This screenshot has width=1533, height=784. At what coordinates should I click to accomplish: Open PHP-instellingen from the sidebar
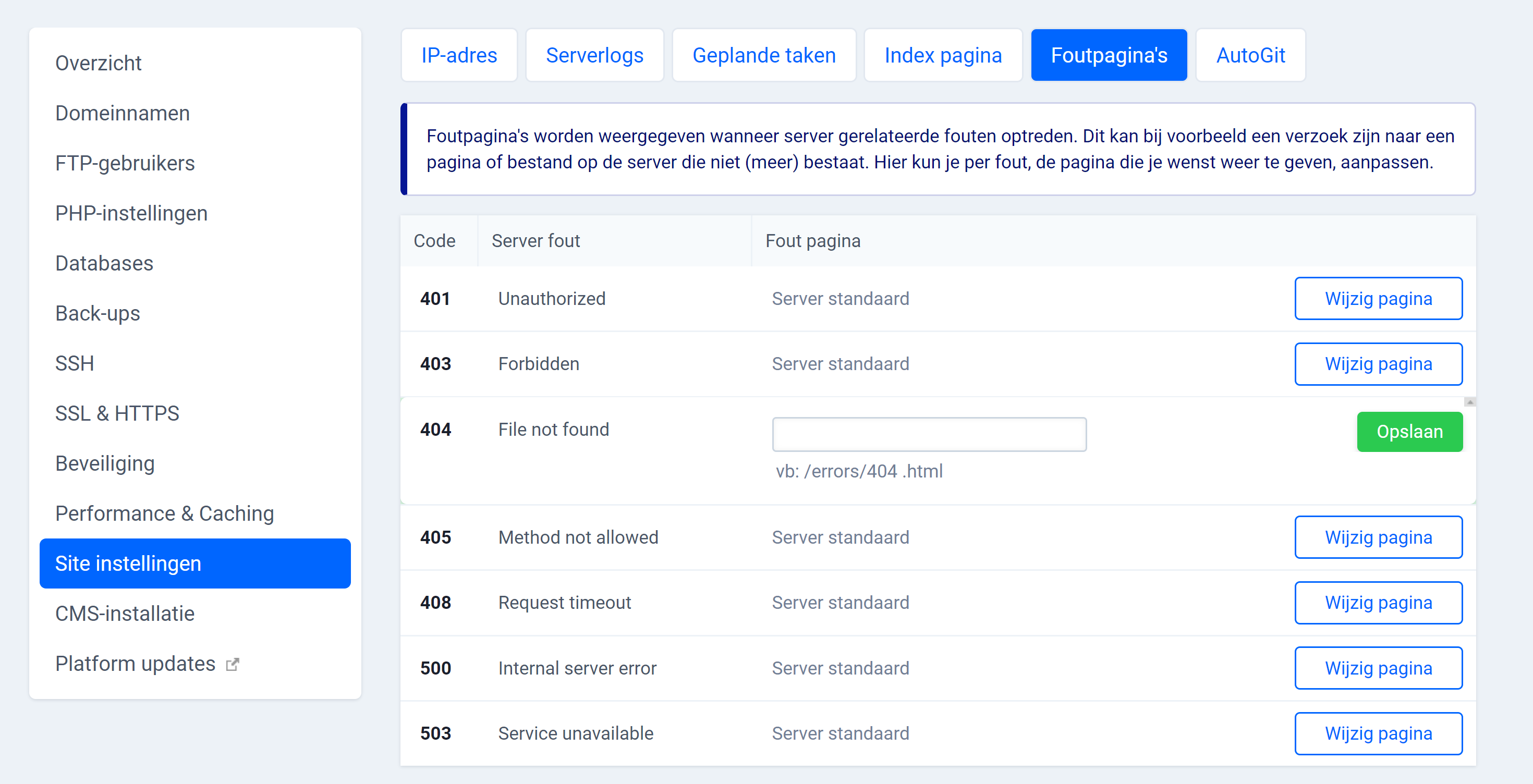[131, 213]
